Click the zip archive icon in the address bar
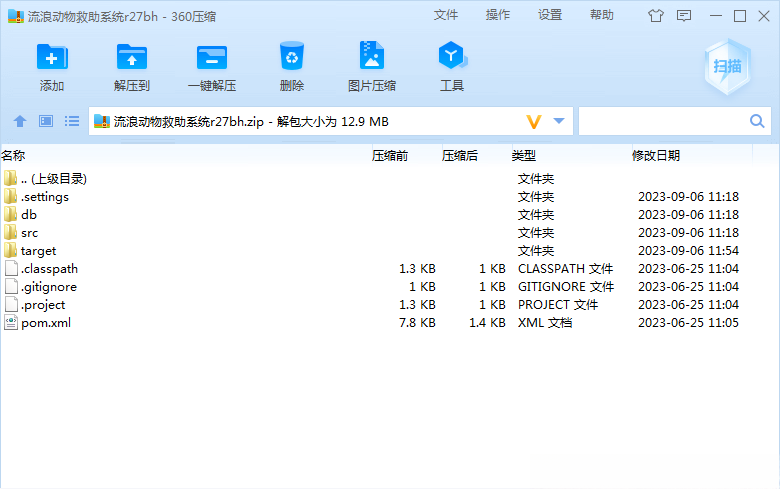Screen dimensions: 780x489 pyautogui.click(x=101, y=121)
